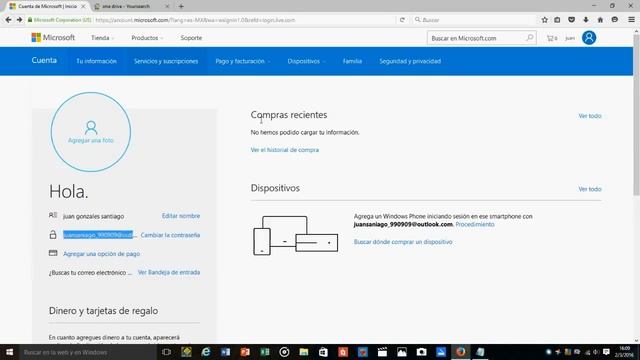Viewport: 640px width, 360px height.
Task: Open Ver Bandeja de entrada link
Action: 169,272
